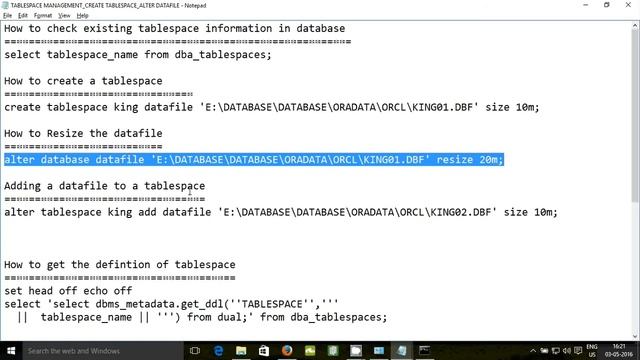The width and height of the screenshot is (640, 360).
Task: Open the View menu
Action: [64, 16]
